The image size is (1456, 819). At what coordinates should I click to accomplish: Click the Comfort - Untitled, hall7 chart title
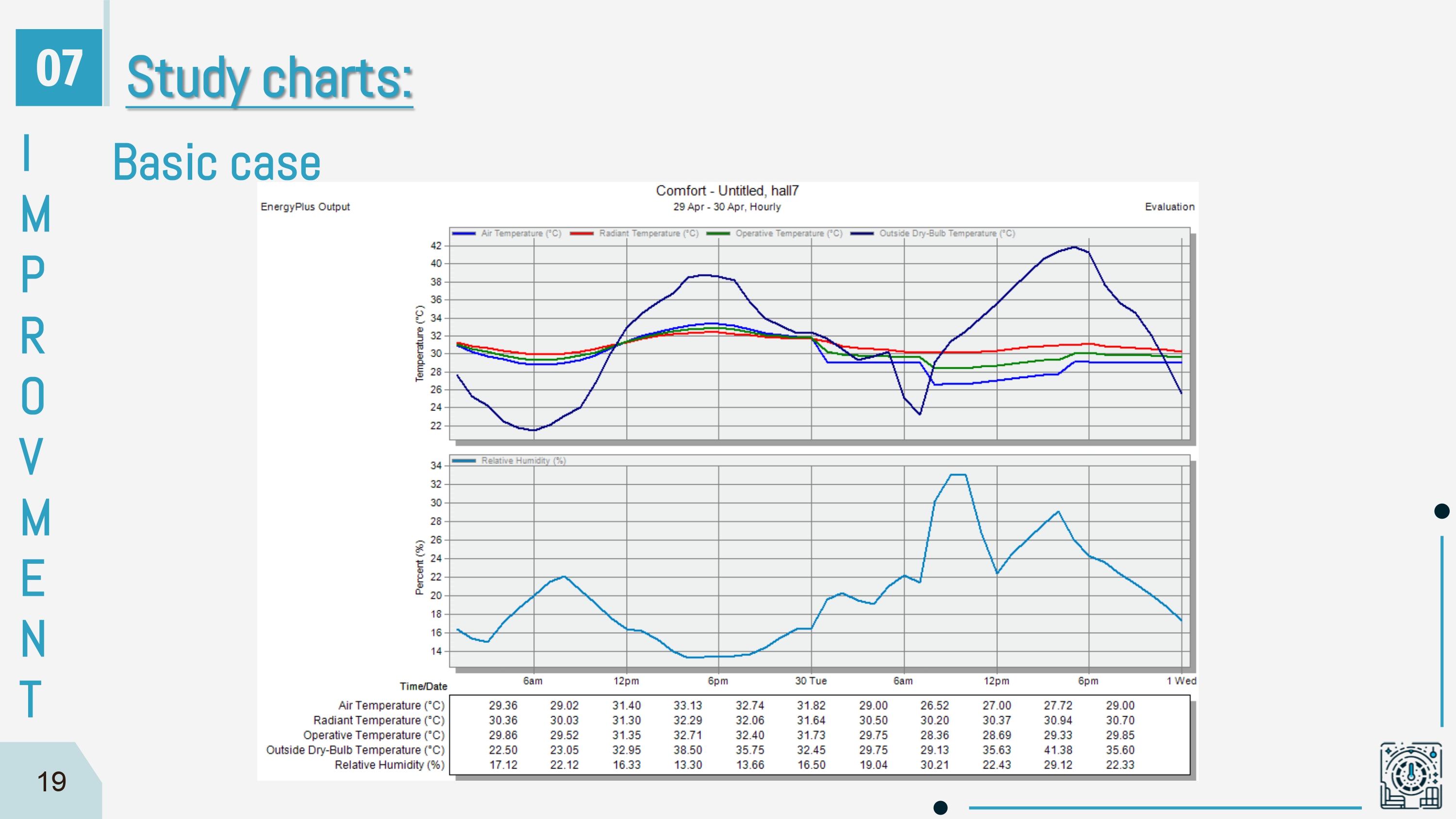(x=727, y=191)
